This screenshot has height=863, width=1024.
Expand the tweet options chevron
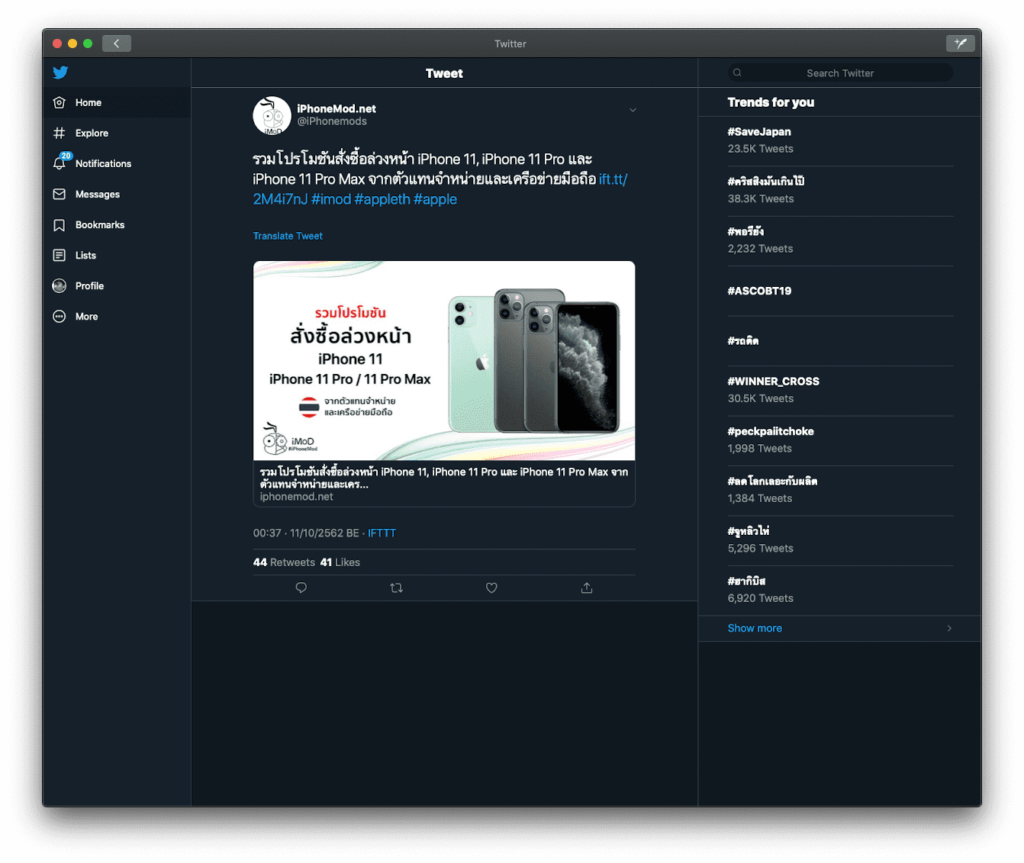click(632, 110)
